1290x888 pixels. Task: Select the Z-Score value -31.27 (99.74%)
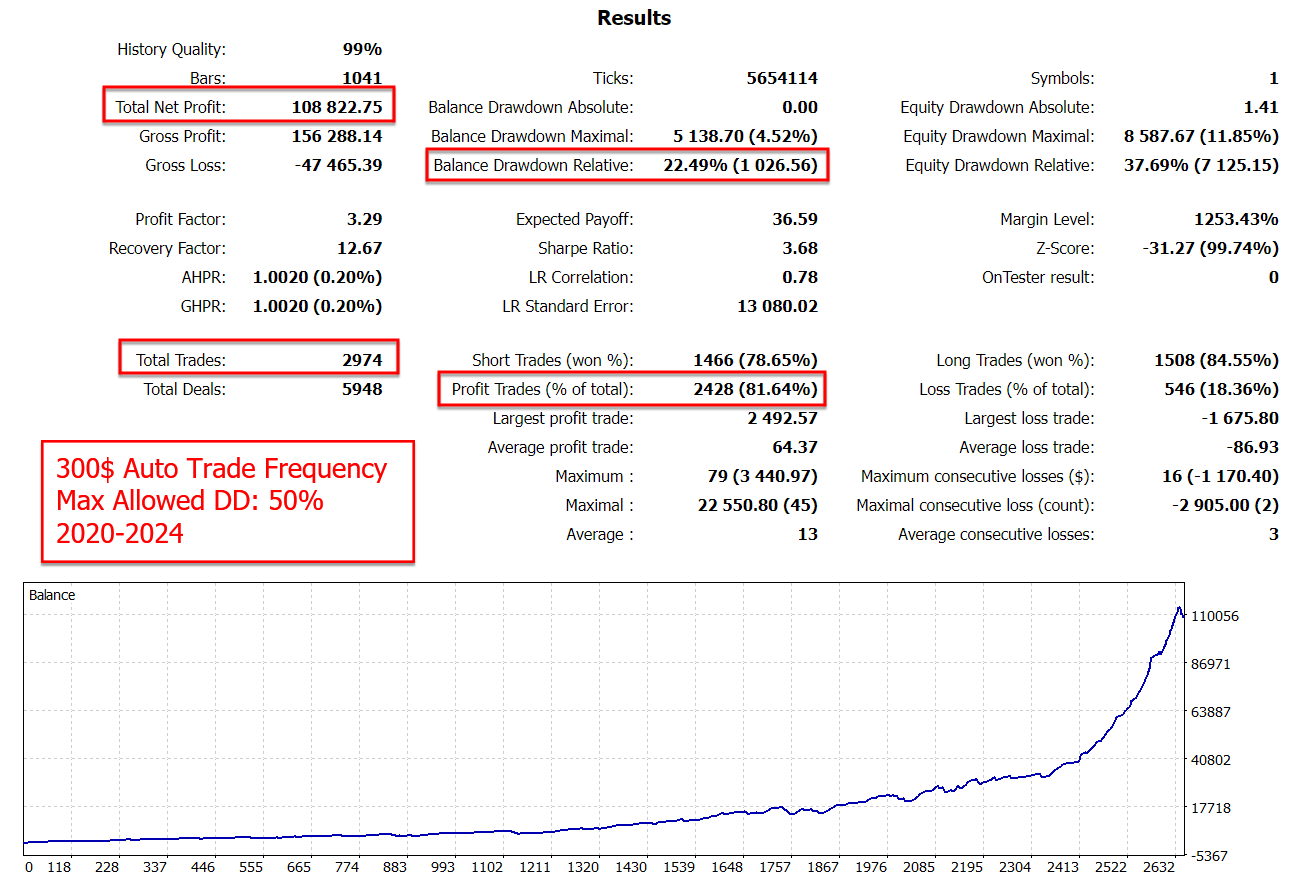pos(1210,248)
